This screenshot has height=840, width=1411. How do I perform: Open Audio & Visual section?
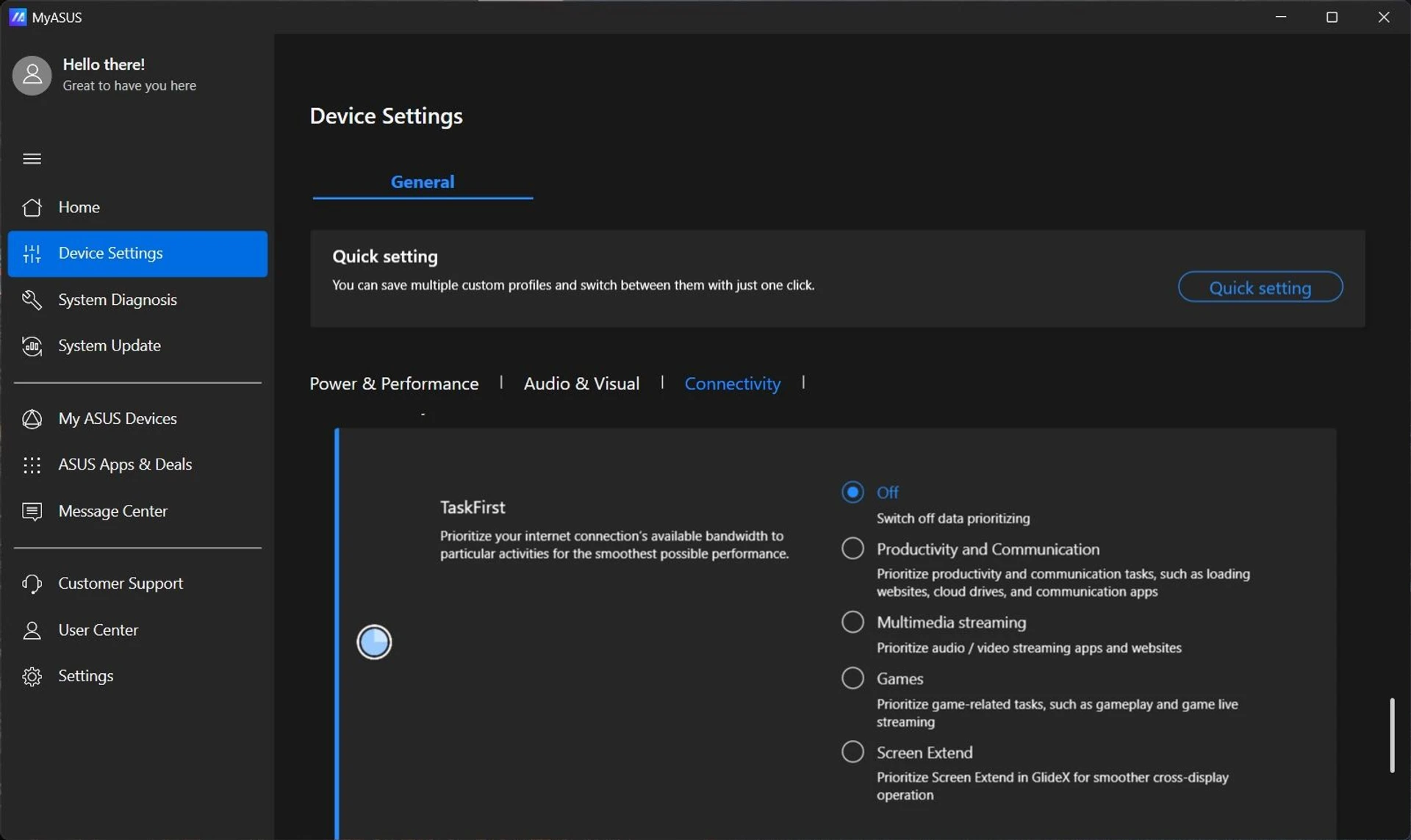coord(581,384)
